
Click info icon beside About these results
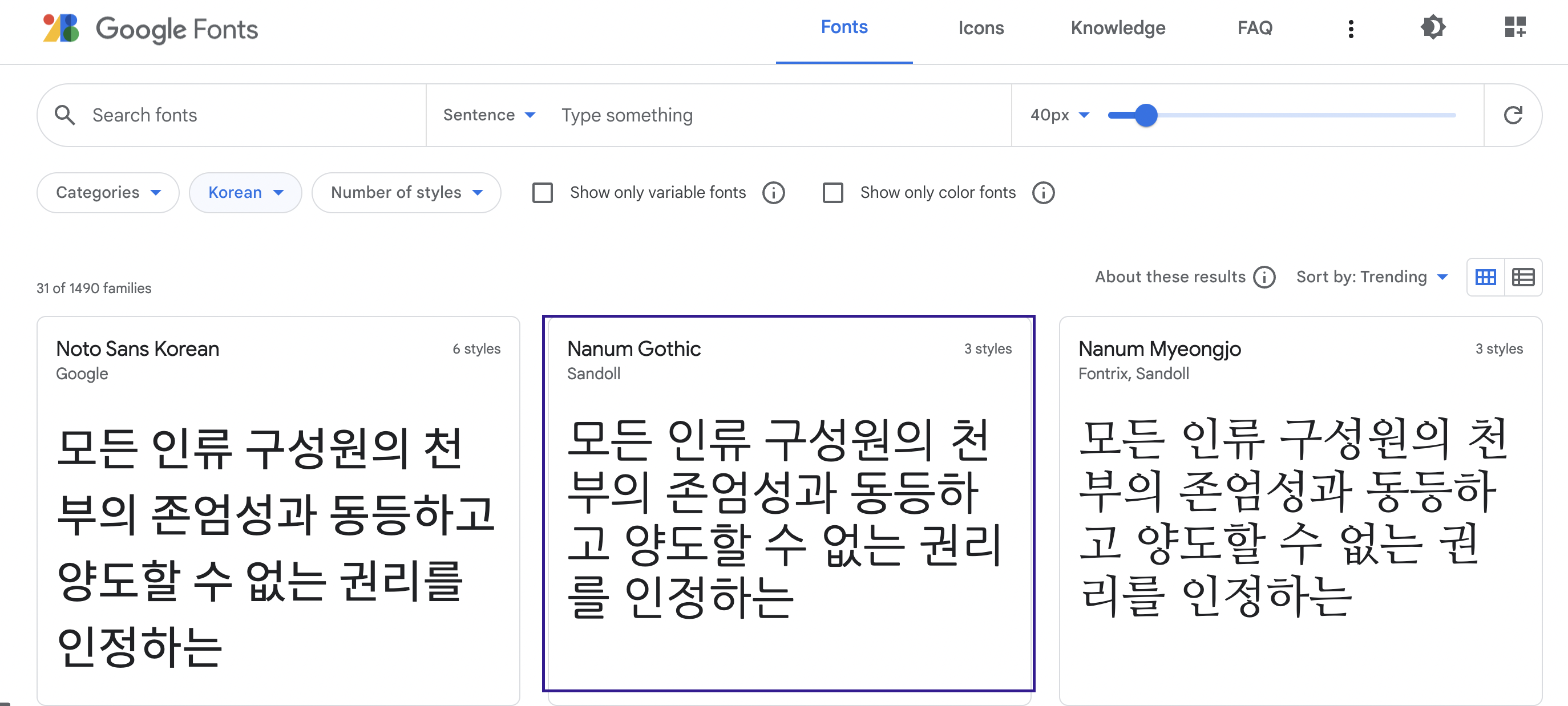1264,277
